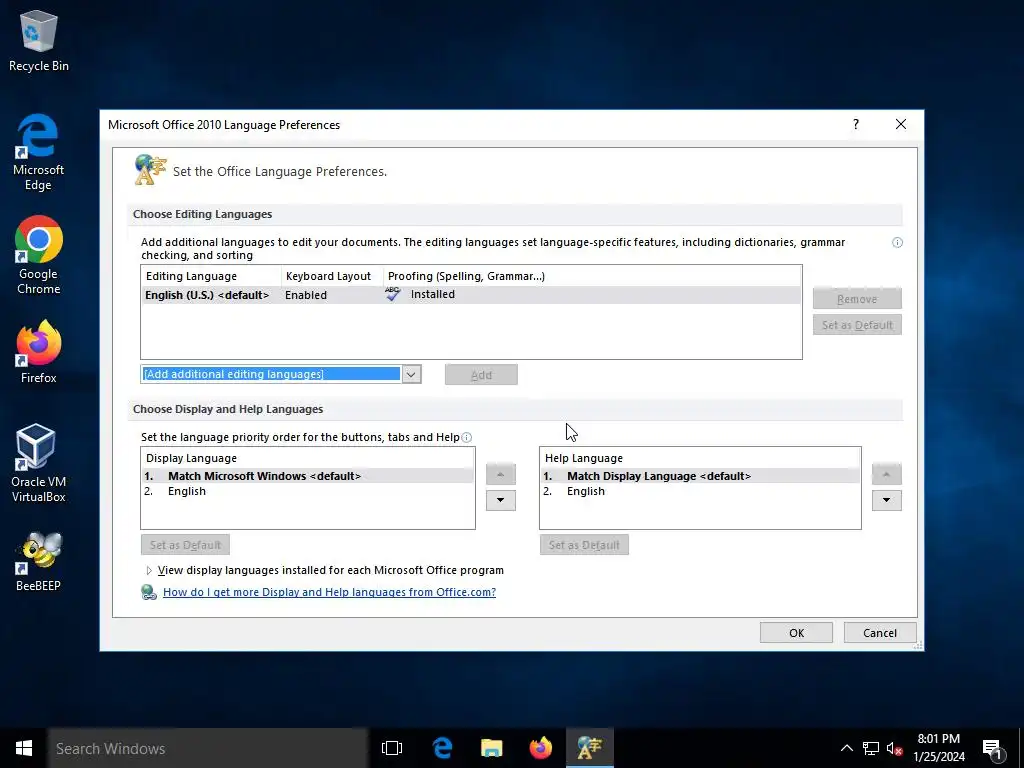
Task: Select 'Match Microsoft Windows <default>' display language
Action: click(308, 476)
